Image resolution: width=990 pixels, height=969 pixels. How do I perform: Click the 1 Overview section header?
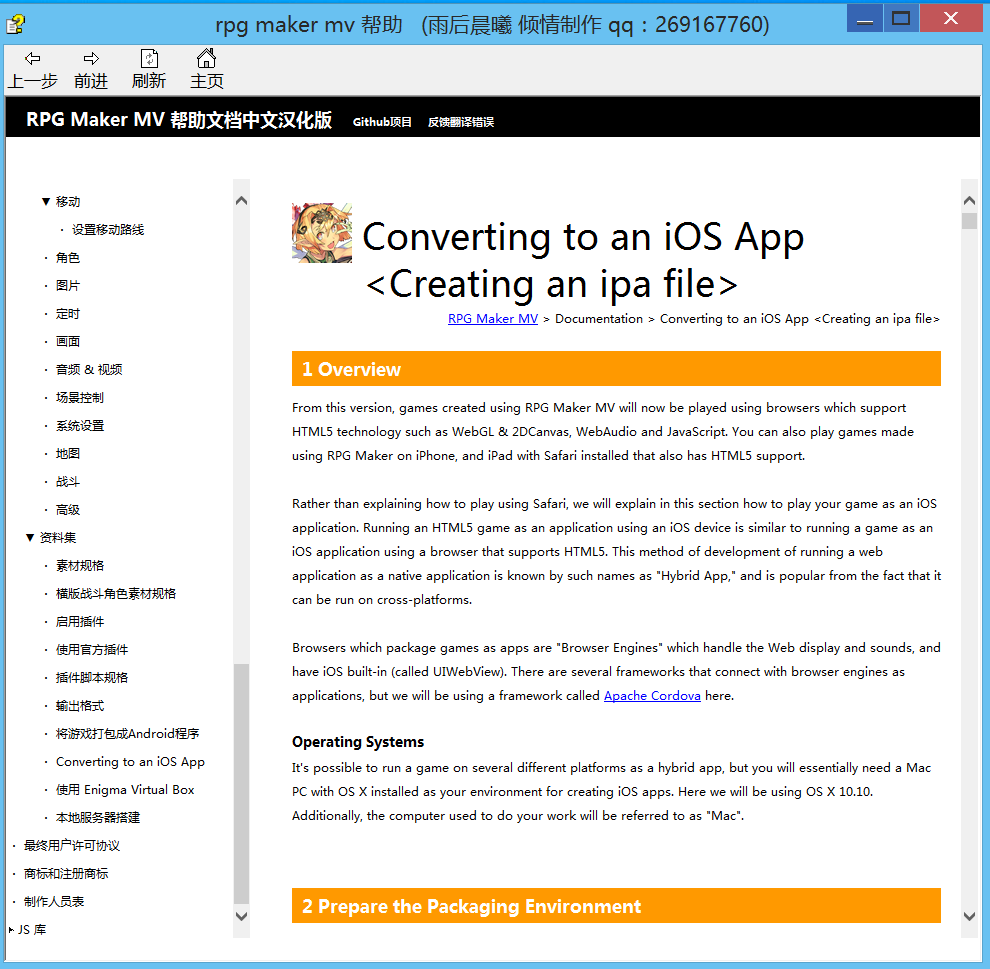point(616,369)
